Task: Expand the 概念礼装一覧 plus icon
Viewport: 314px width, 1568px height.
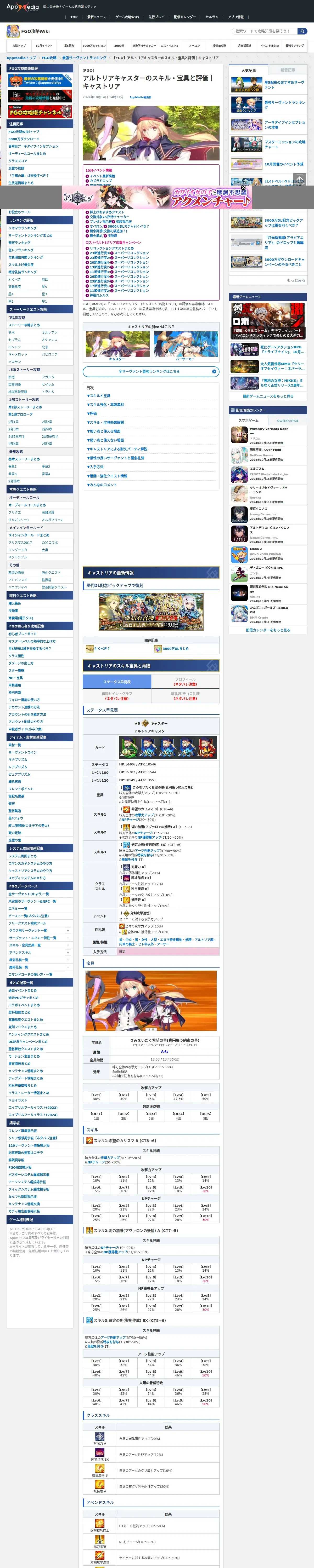Action: [68, 960]
